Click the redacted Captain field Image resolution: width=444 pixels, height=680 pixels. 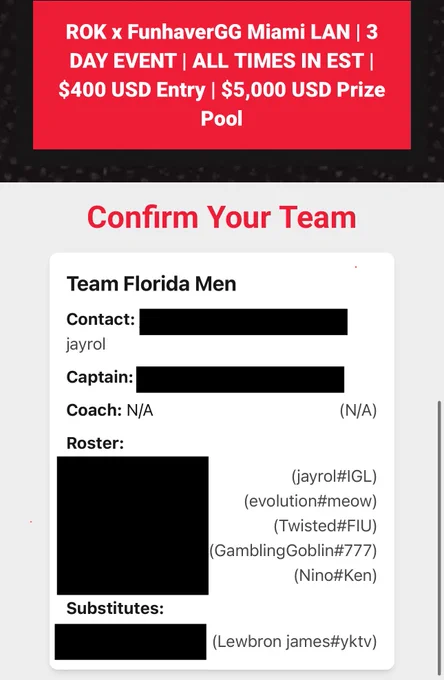click(x=240, y=379)
